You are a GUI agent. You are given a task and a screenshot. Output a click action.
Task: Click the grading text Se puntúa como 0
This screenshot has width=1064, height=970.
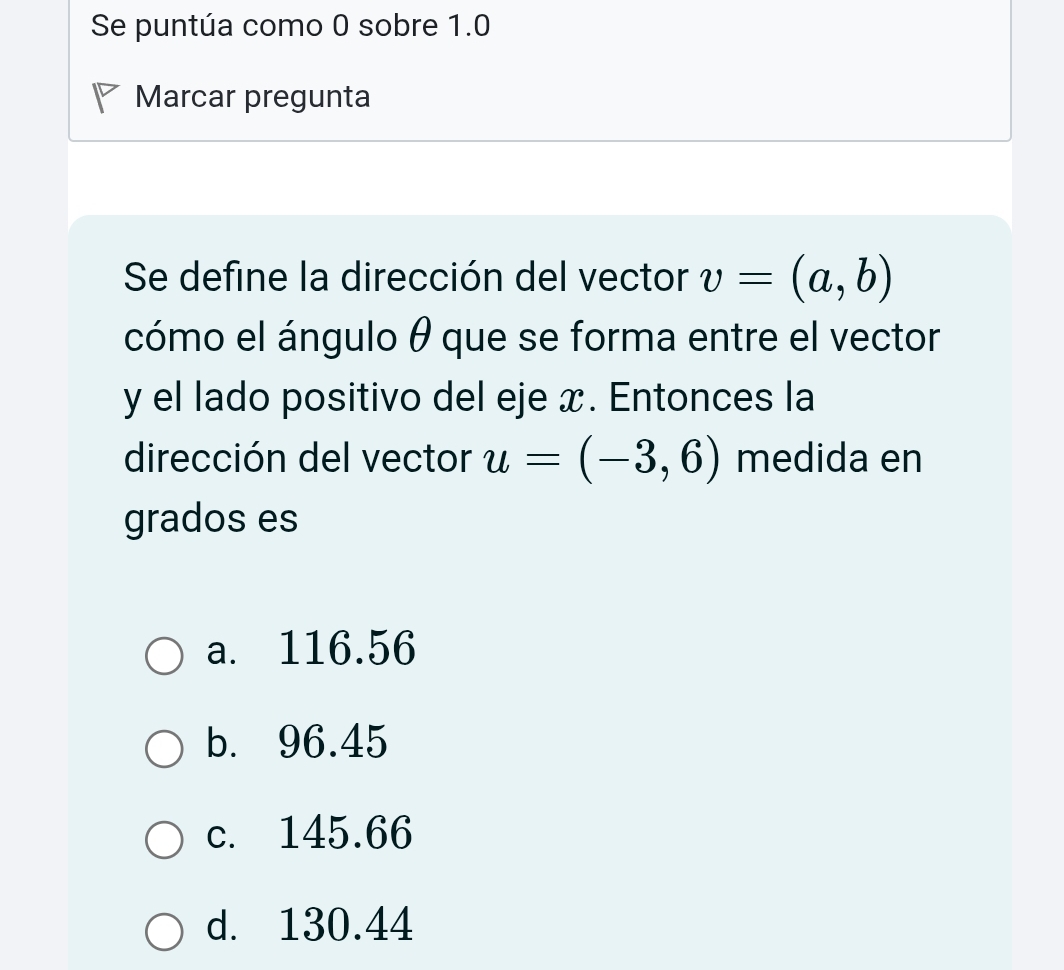click(290, 26)
